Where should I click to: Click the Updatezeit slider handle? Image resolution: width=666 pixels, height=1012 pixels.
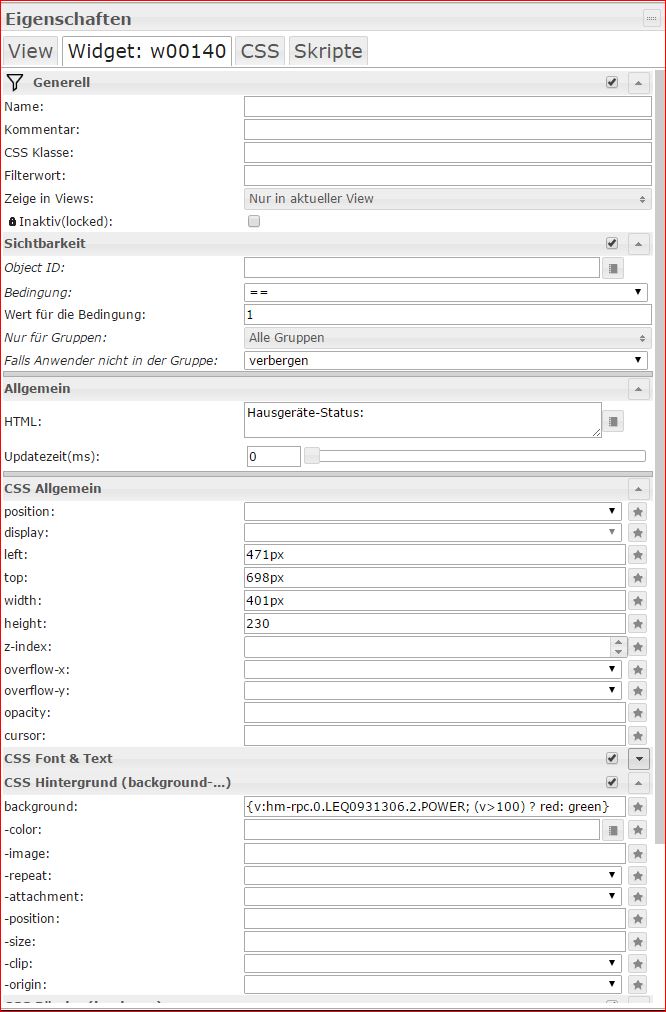312,456
